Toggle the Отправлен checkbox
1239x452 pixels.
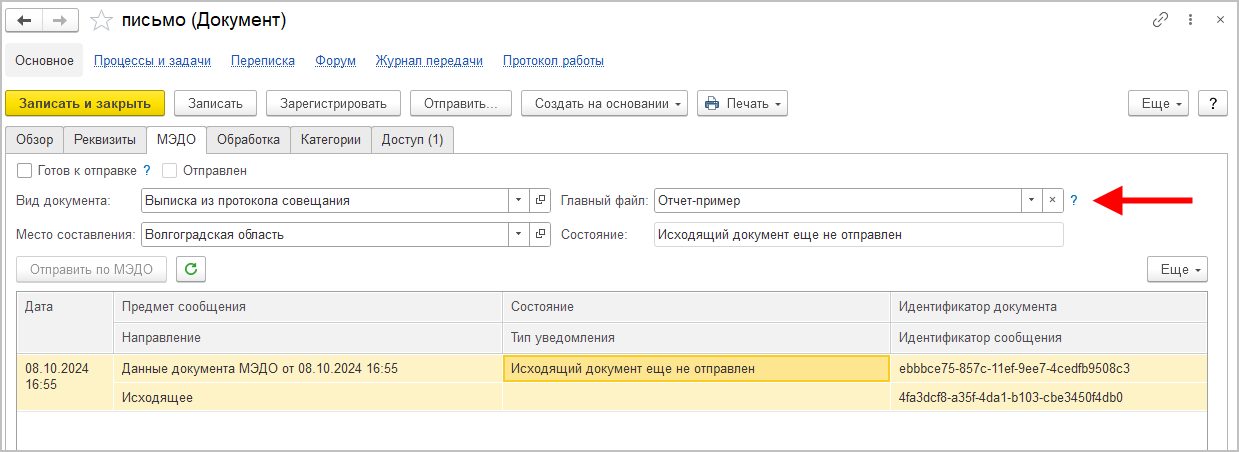tap(169, 170)
